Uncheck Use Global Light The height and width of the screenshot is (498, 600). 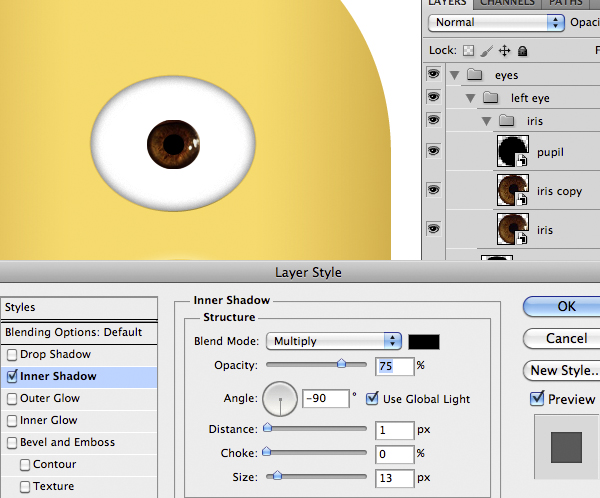(372, 398)
